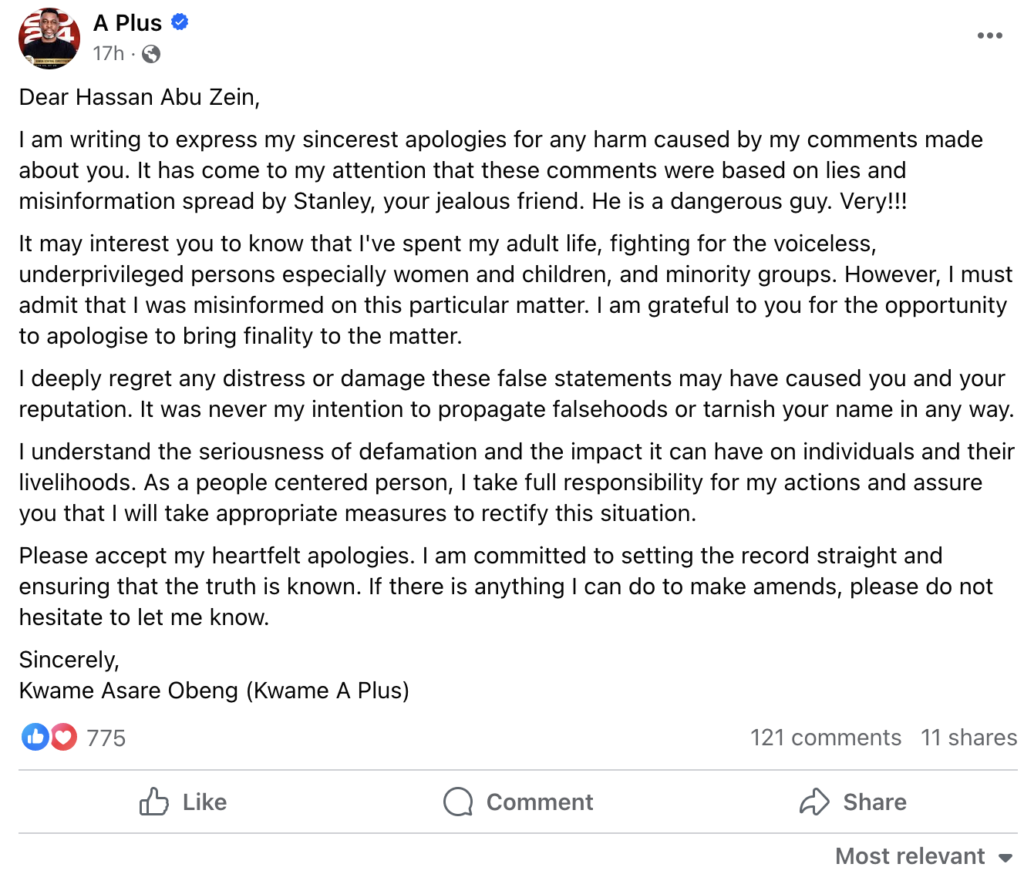
Task: Open the 11 shares link
Action: (x=968, y=738)
